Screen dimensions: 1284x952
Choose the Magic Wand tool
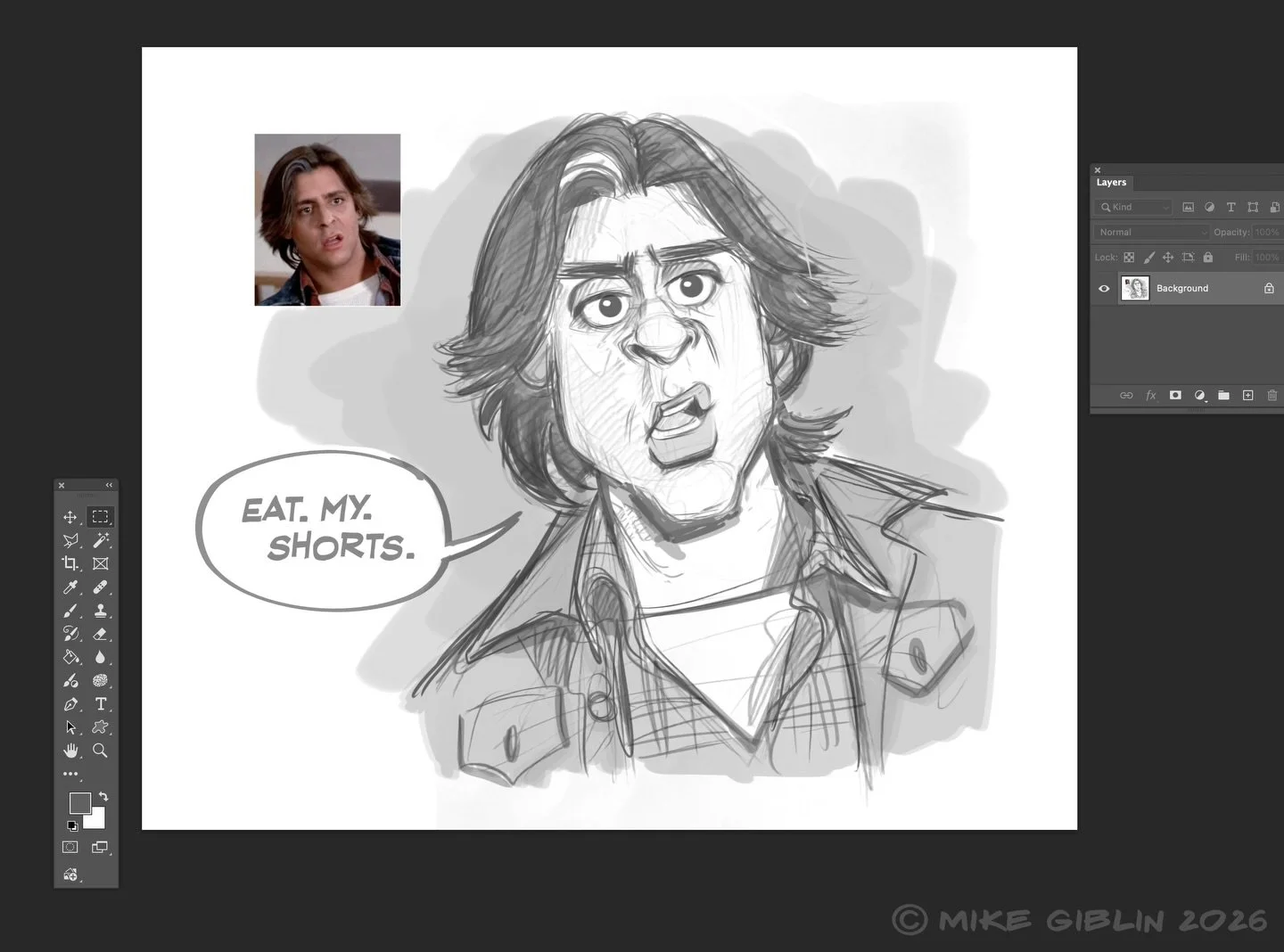click(100, 540)
